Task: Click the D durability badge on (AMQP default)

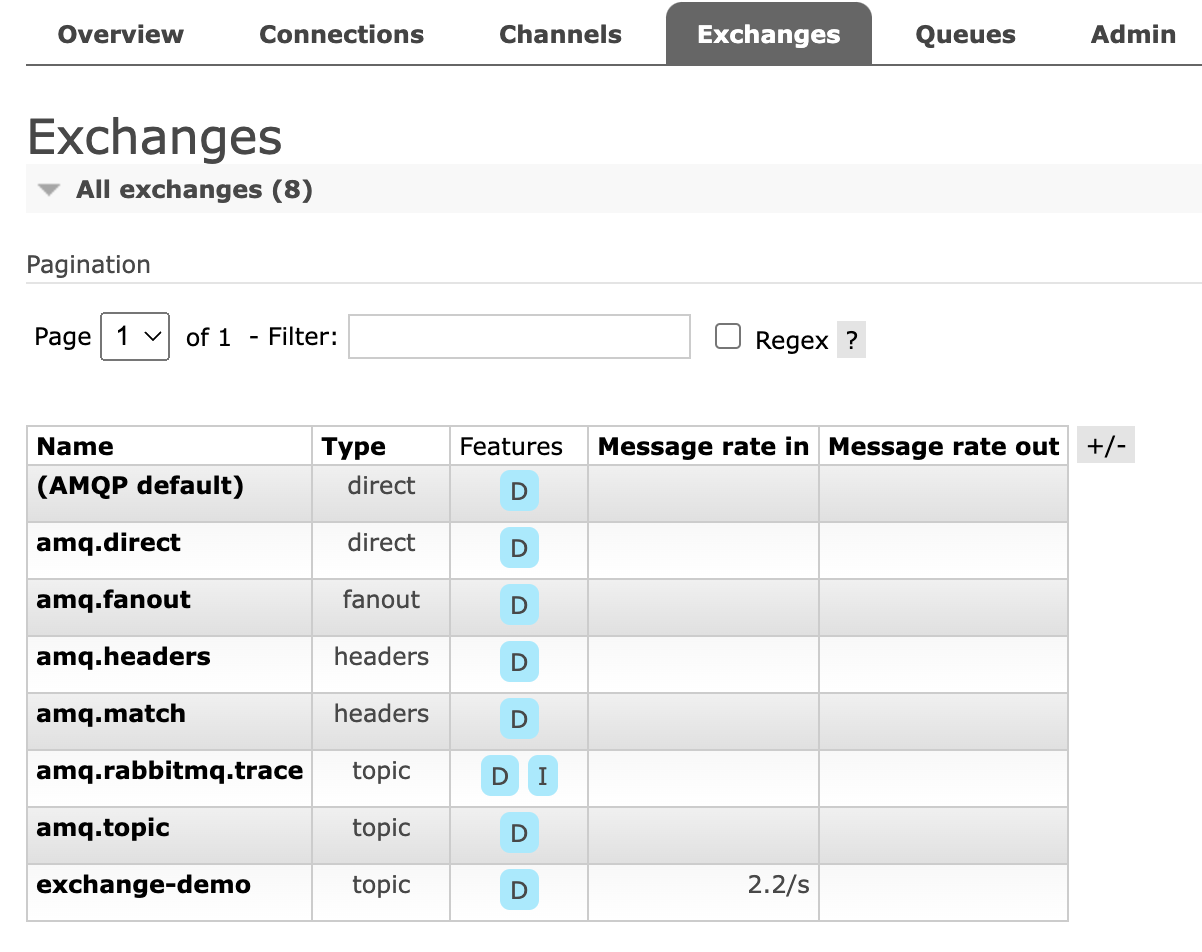Action: pos(518,490)
